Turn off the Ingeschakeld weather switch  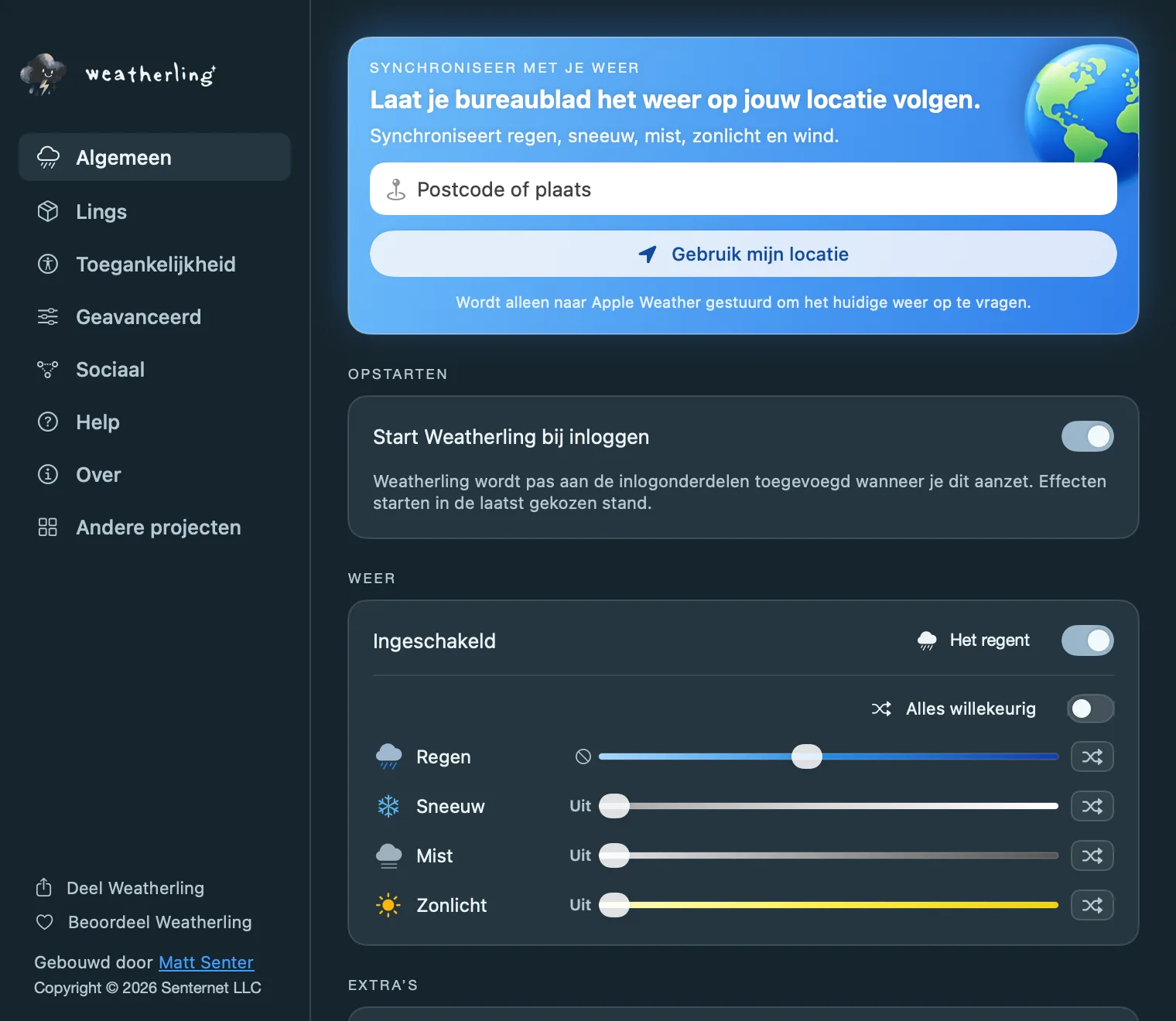pyautogui.click(x=1088, y=640)
